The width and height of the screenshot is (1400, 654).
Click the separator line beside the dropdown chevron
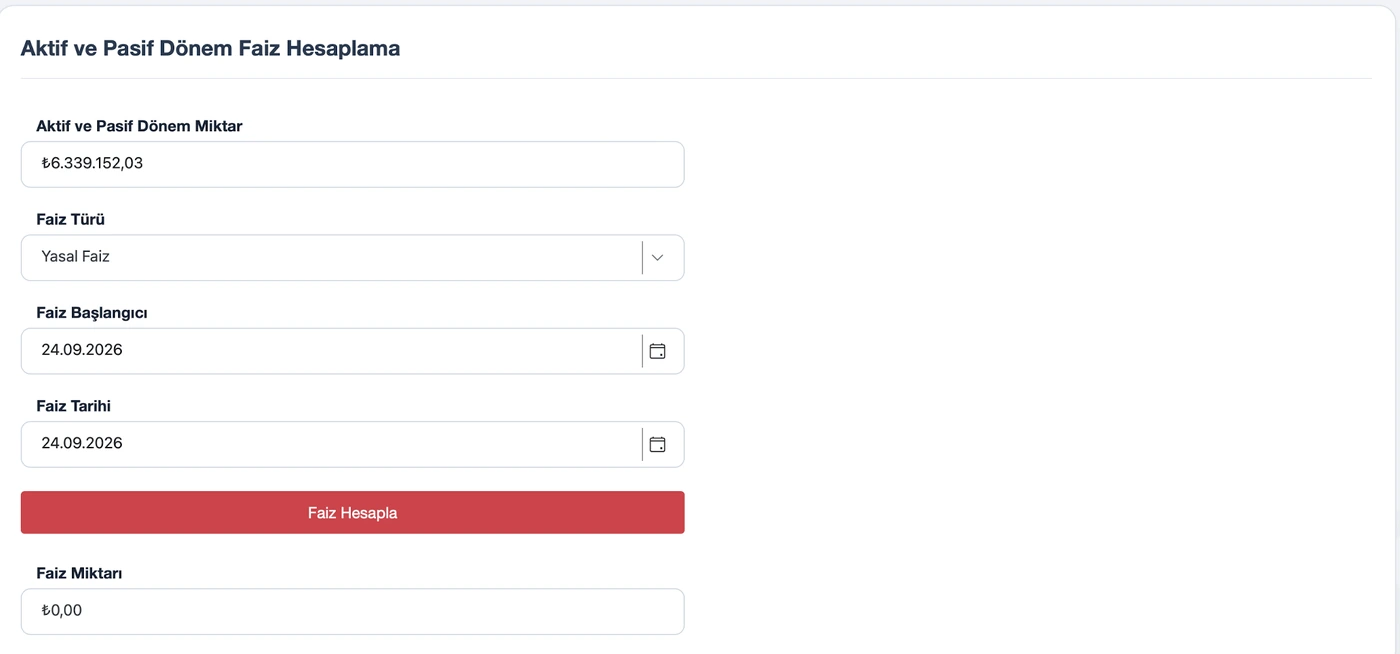coord(642,257)
